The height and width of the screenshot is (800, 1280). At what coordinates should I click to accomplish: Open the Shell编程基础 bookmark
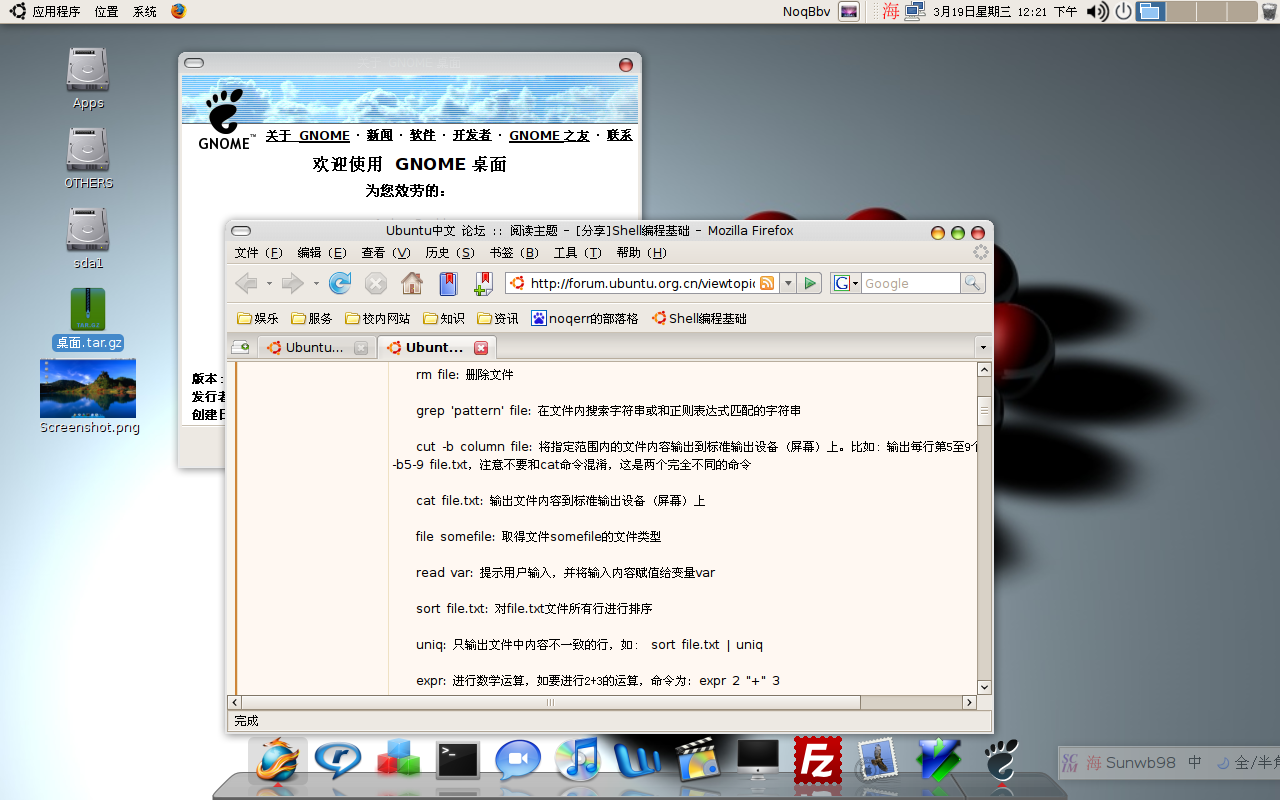tap(699, 318)
